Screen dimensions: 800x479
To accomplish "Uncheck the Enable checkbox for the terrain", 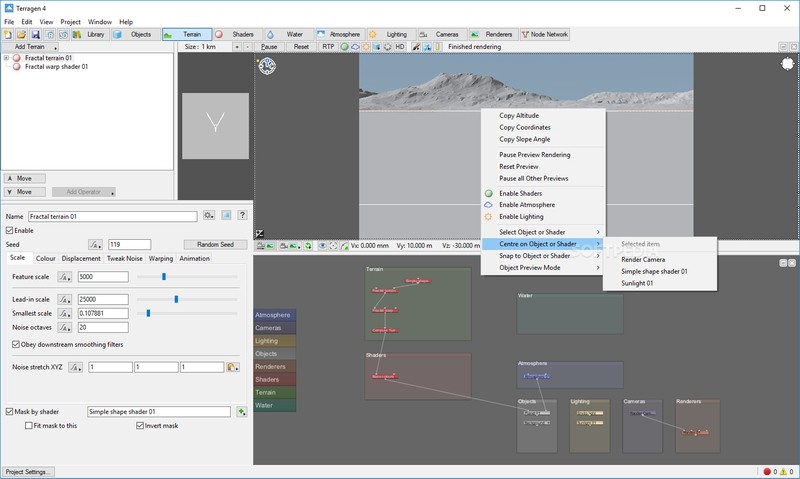I will pyautogui.click(x=10, y=230).
